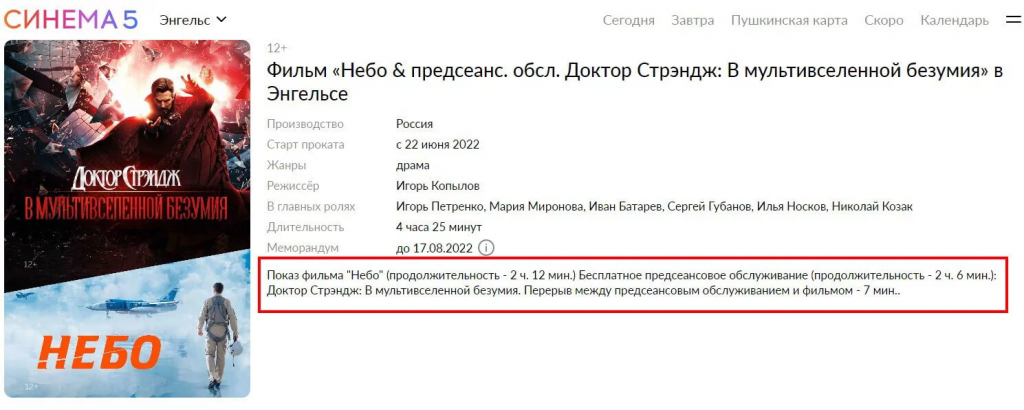The height and width of the screenshot is (410, 1024).
Task: Open the Сегодня schedule tab
Action: tap(628, 20)
